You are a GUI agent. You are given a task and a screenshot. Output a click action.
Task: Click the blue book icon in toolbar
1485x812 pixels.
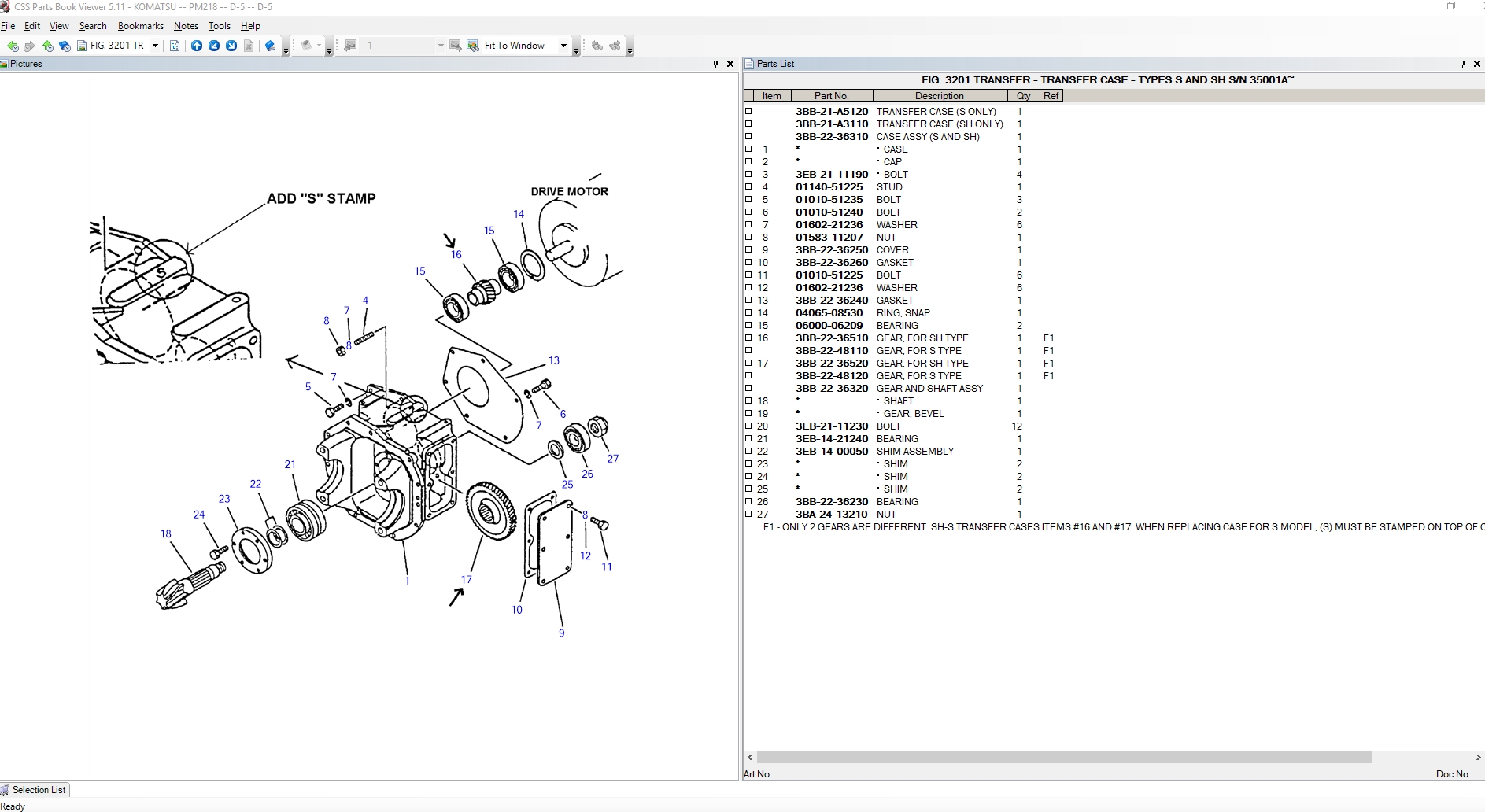270,46
